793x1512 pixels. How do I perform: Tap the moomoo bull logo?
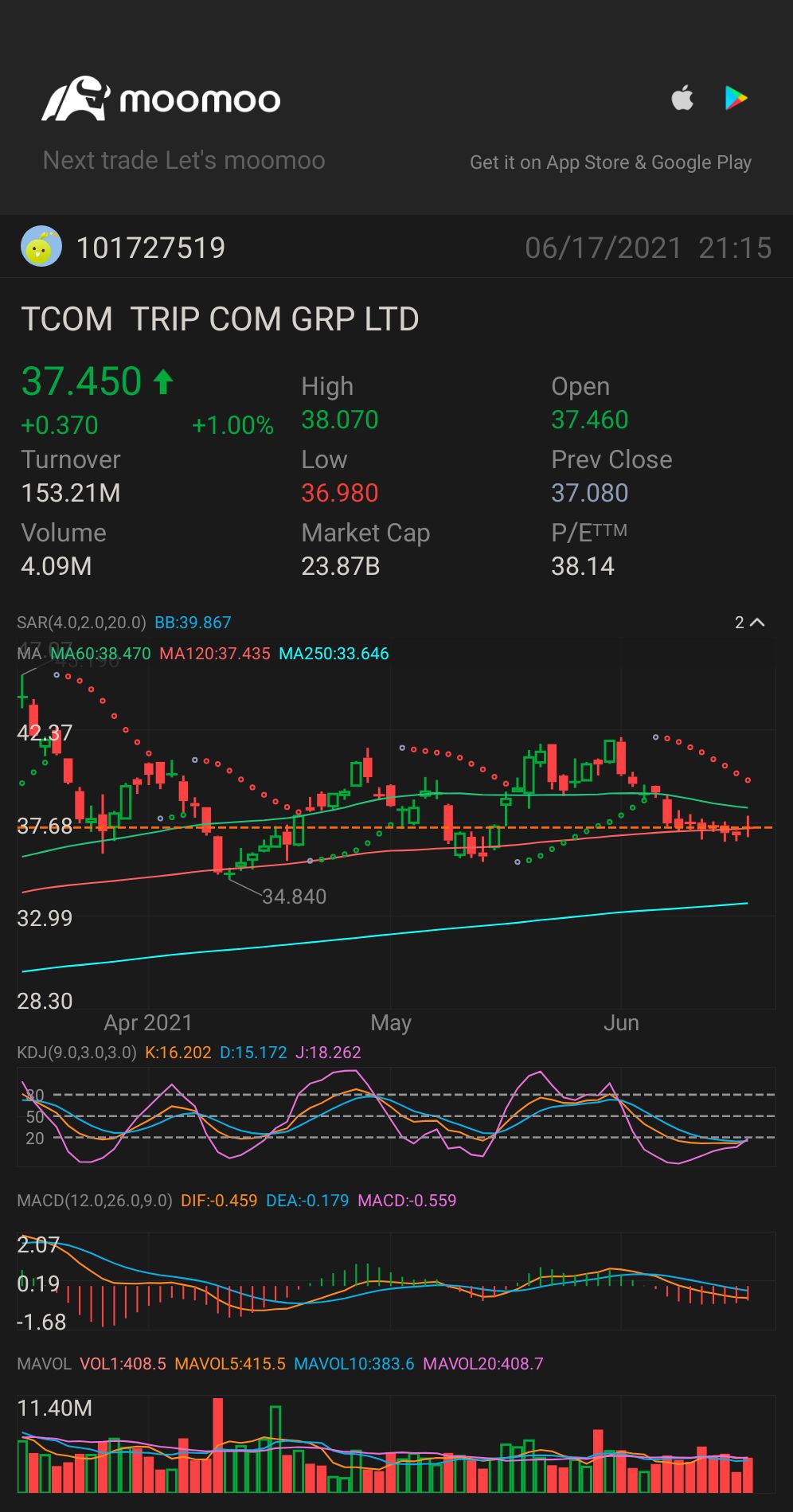pos(76,99)
